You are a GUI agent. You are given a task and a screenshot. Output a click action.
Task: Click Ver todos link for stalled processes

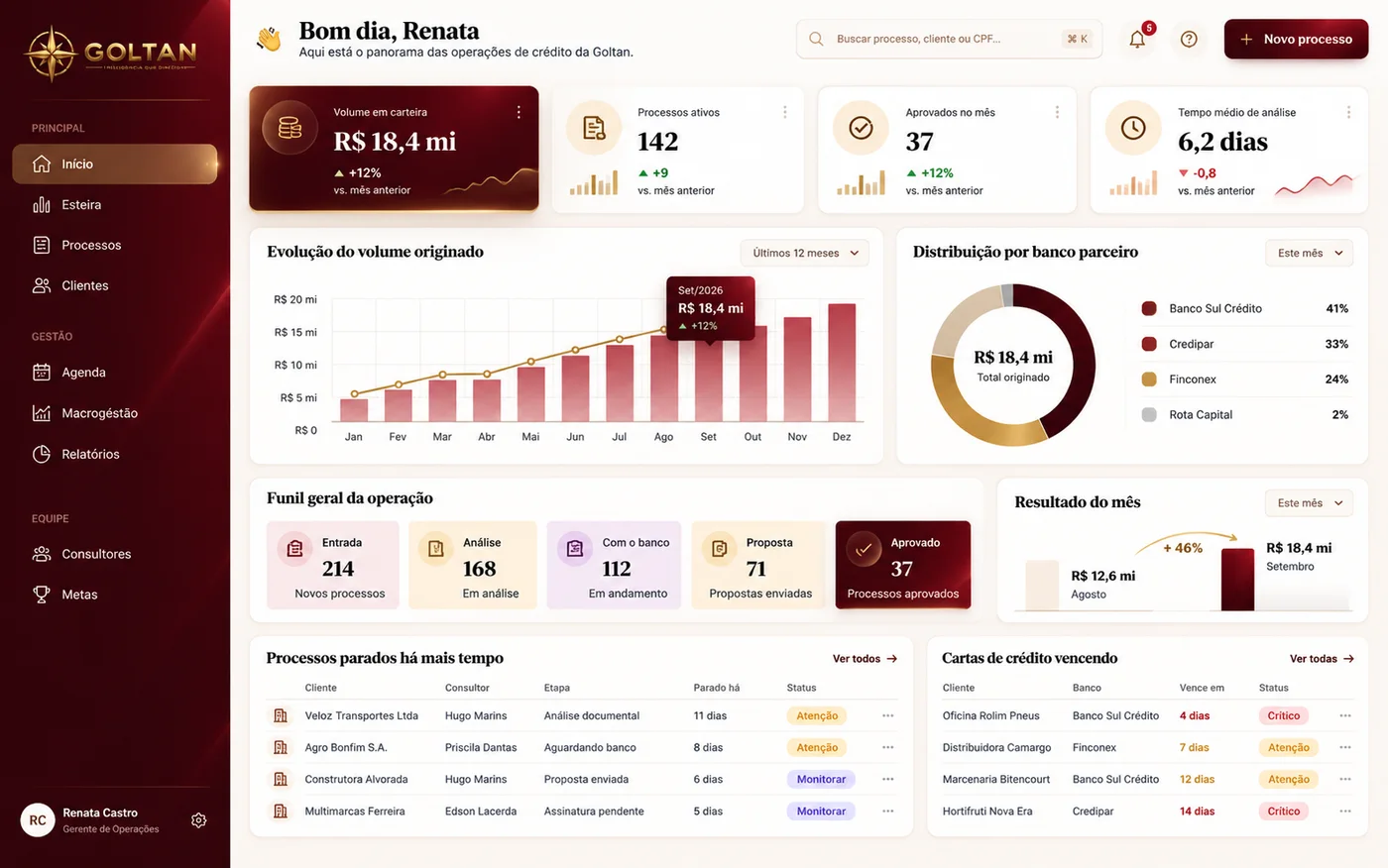coord(865,659)
